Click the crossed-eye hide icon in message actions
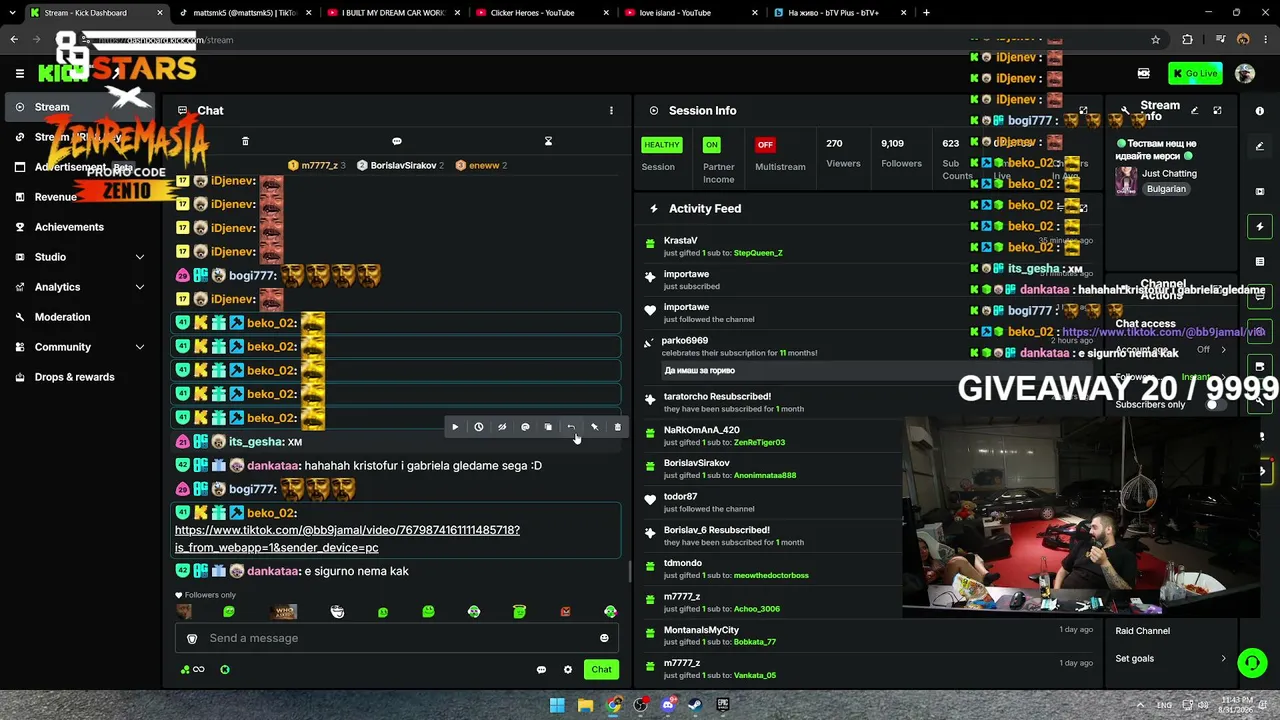 (502, 427)
